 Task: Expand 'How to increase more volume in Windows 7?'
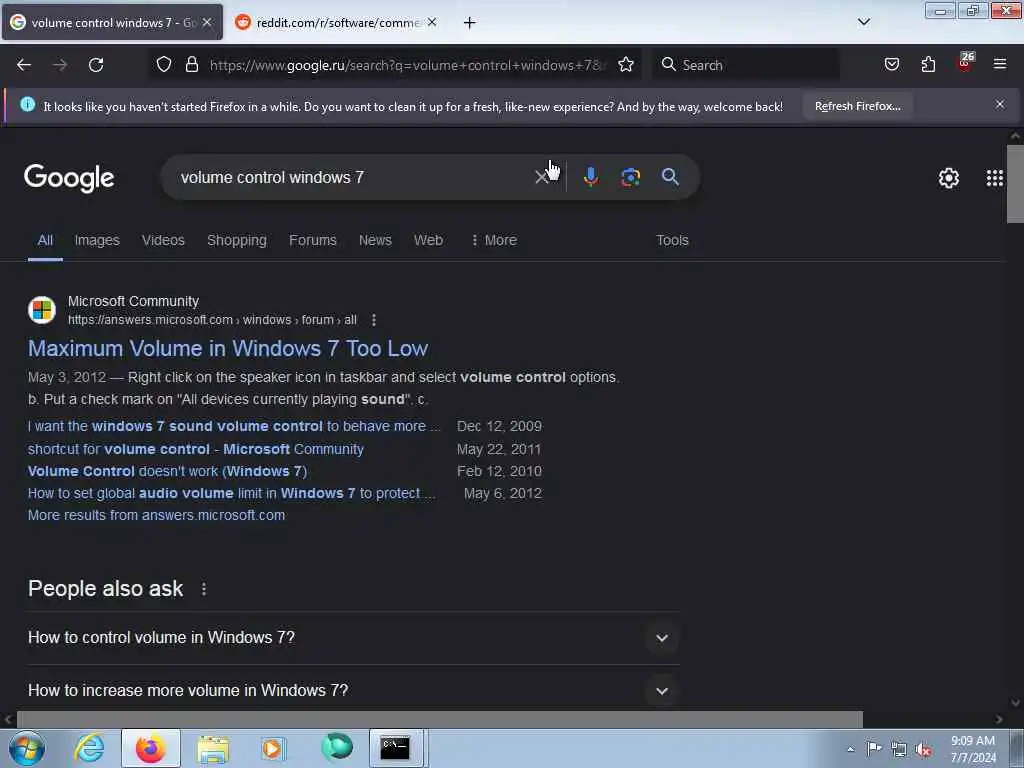(353, 690)
